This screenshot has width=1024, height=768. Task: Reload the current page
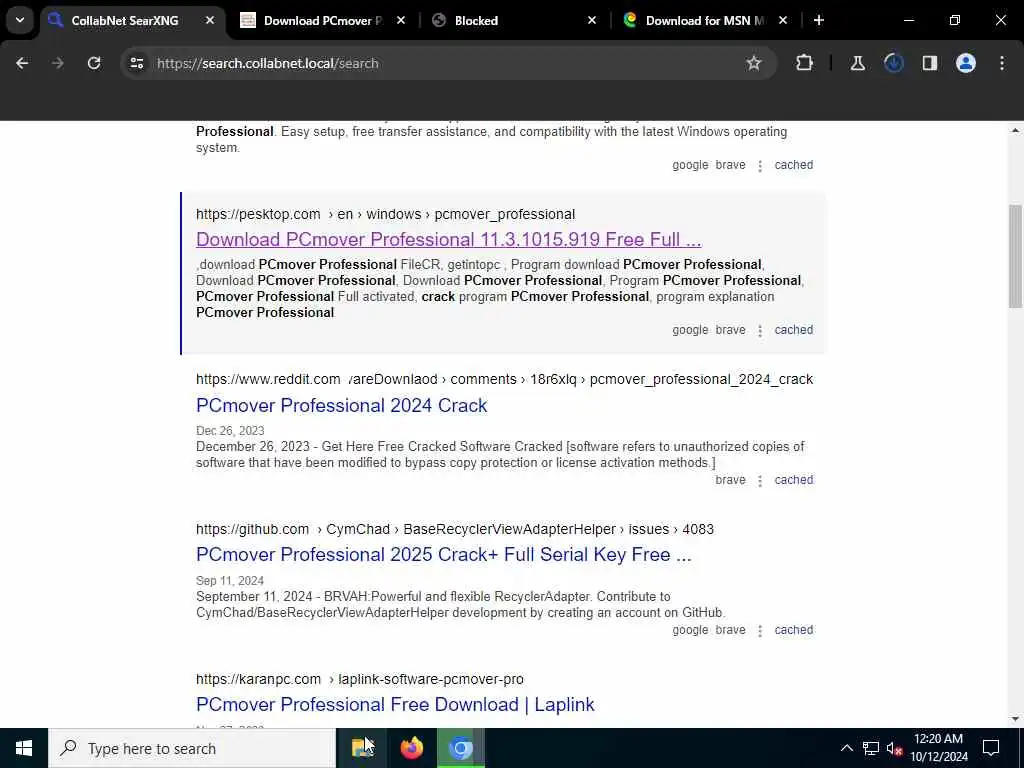point(94,63)
